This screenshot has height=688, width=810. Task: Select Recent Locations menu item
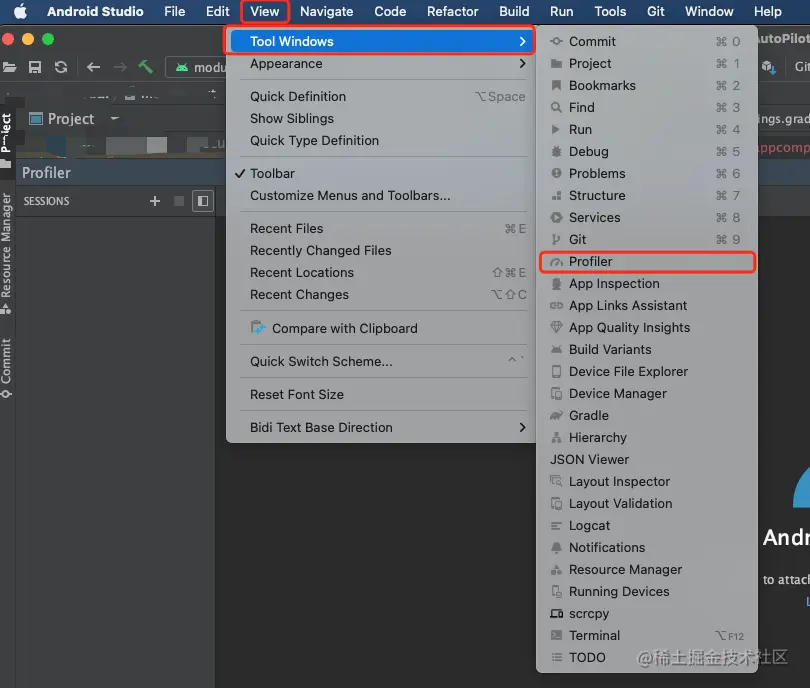pyautogui.click(x=382, y=272)
